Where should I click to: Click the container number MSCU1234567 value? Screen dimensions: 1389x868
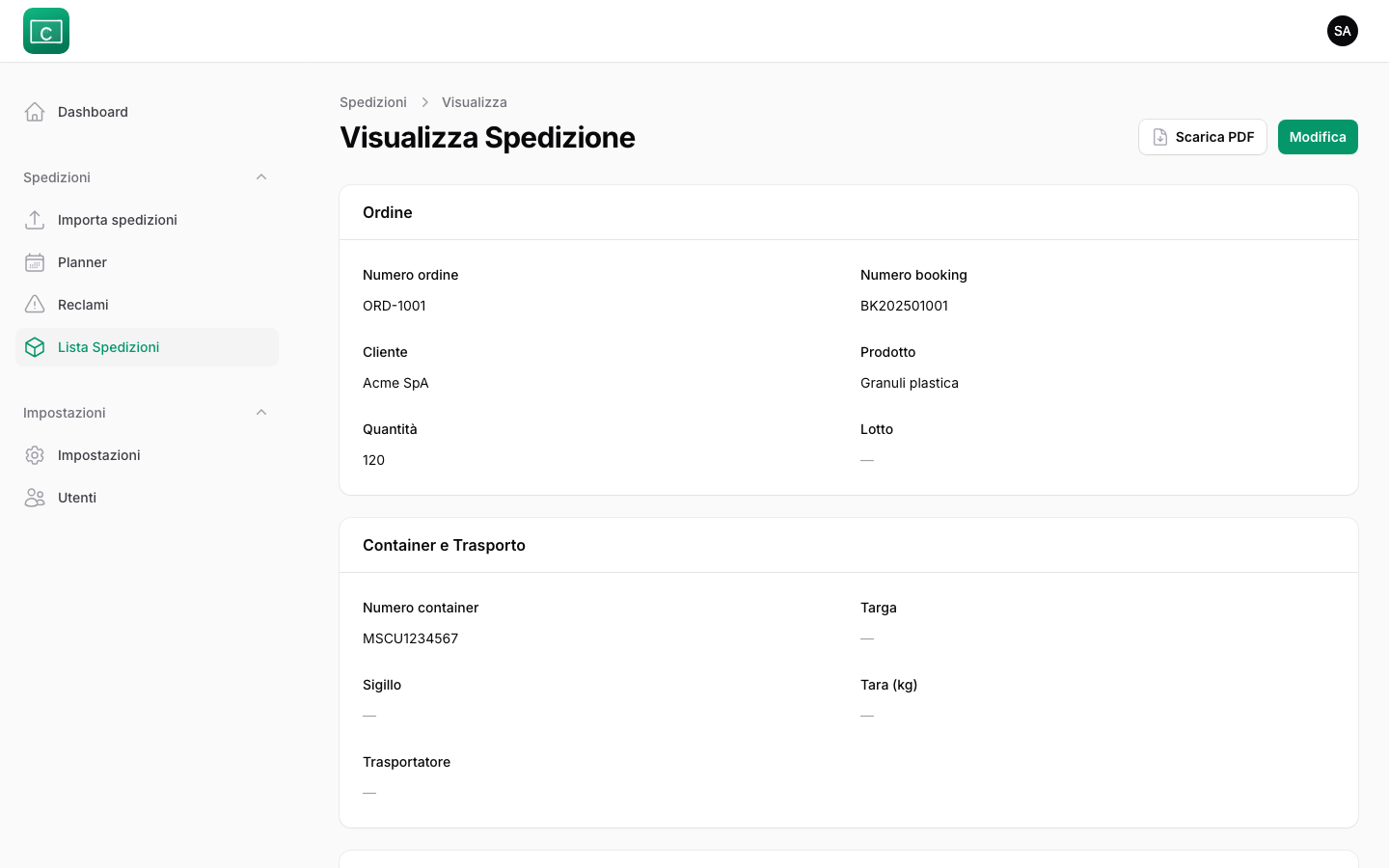[x=410, y=638]
